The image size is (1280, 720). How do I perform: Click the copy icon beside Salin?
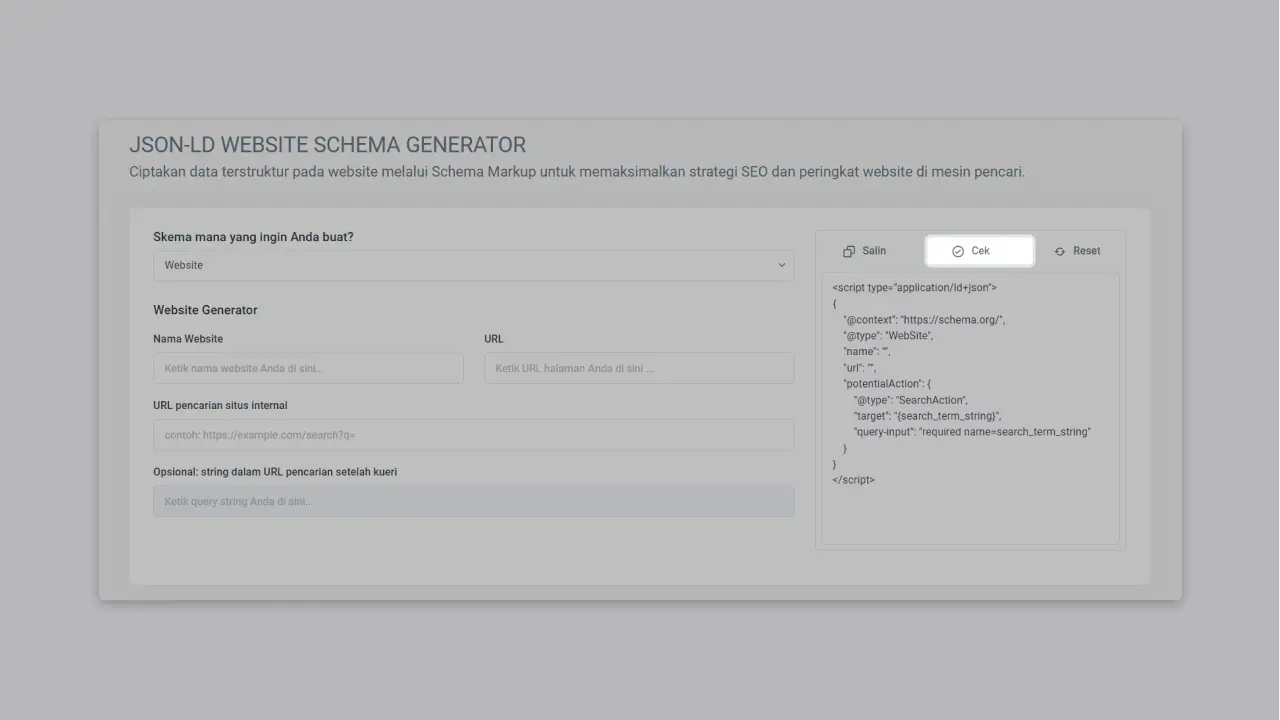tap(850, 250)
